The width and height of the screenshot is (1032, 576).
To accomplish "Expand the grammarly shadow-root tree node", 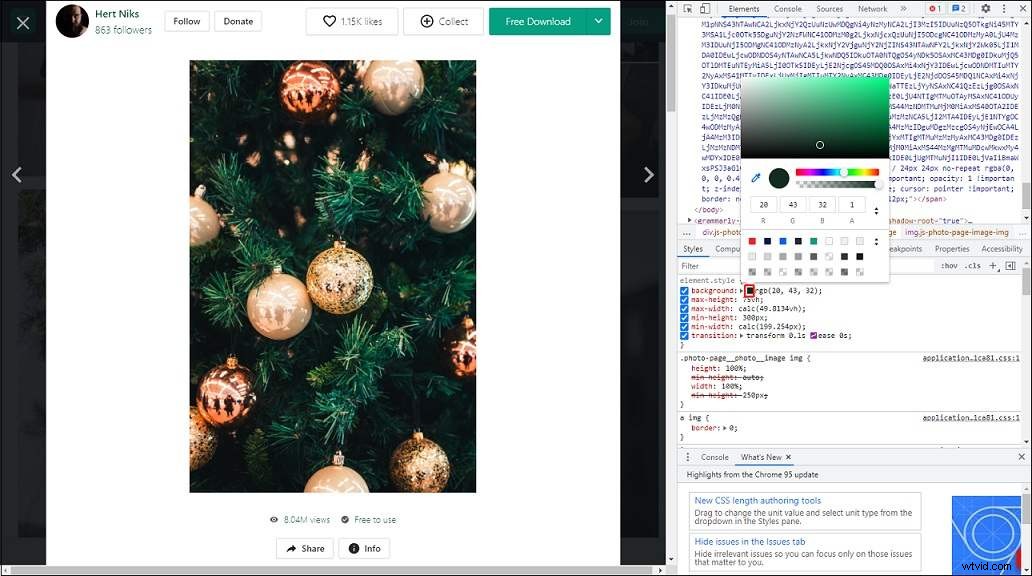I will (x=687, y=219).
